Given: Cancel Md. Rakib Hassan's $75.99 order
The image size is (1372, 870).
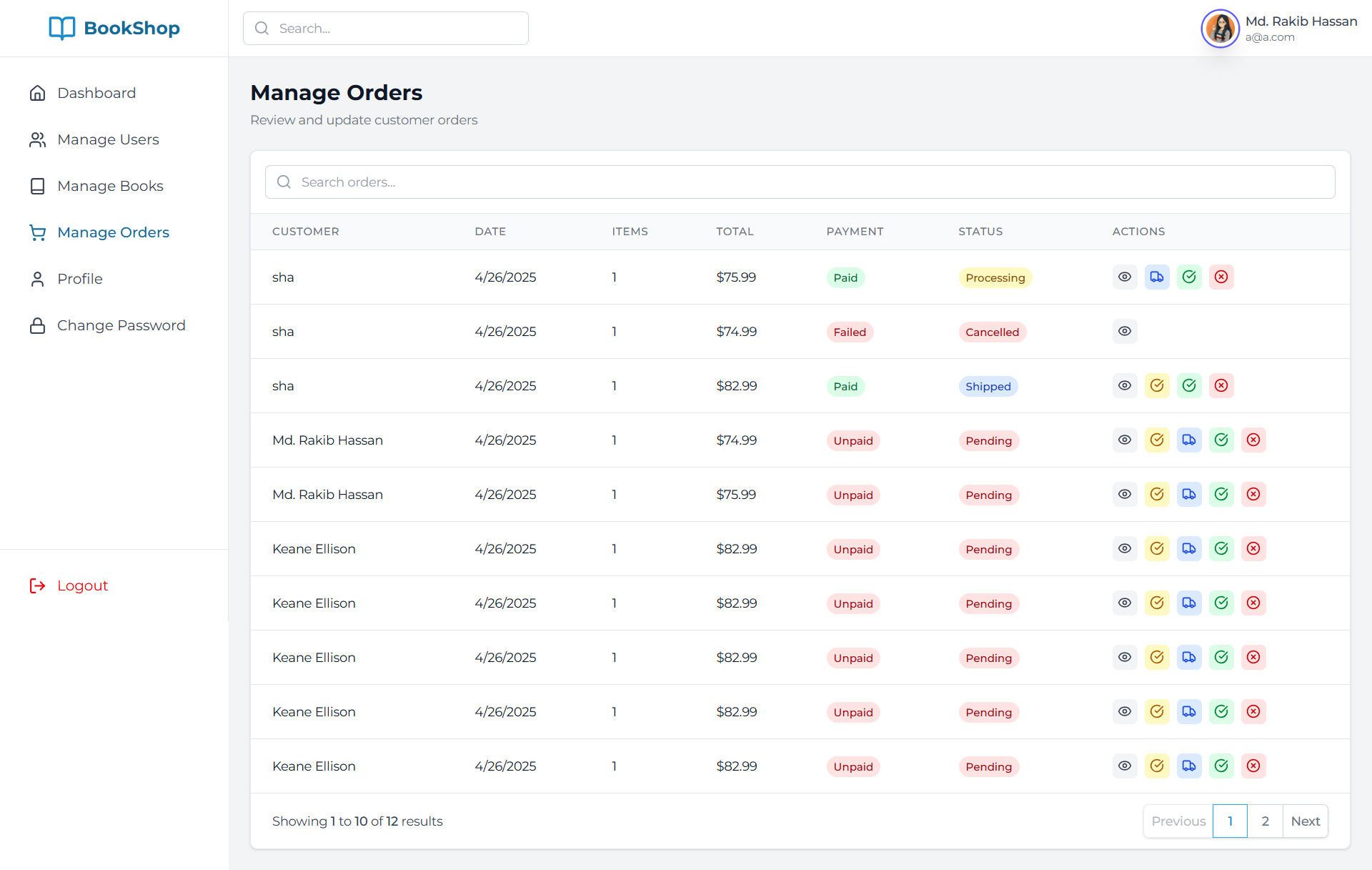Looking at the screenshot, I should pos(1253,495).
